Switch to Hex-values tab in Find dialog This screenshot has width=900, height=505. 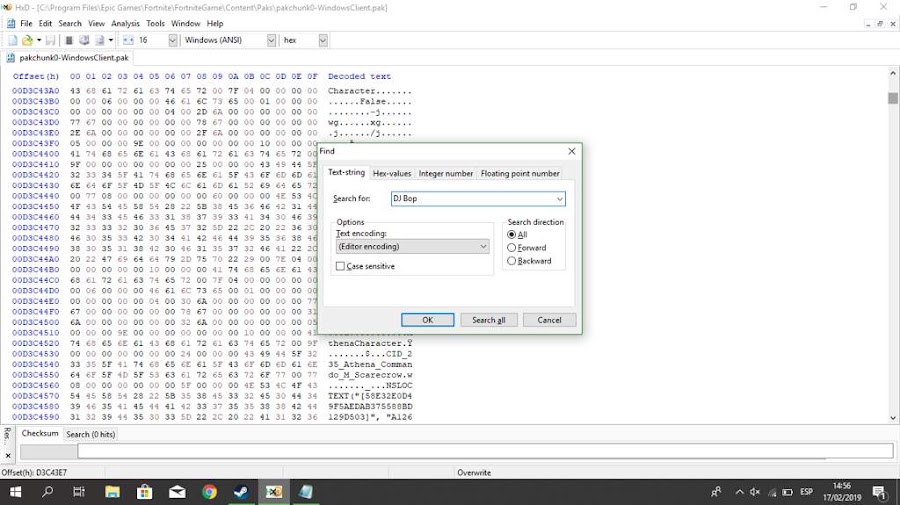pos(392,173)
